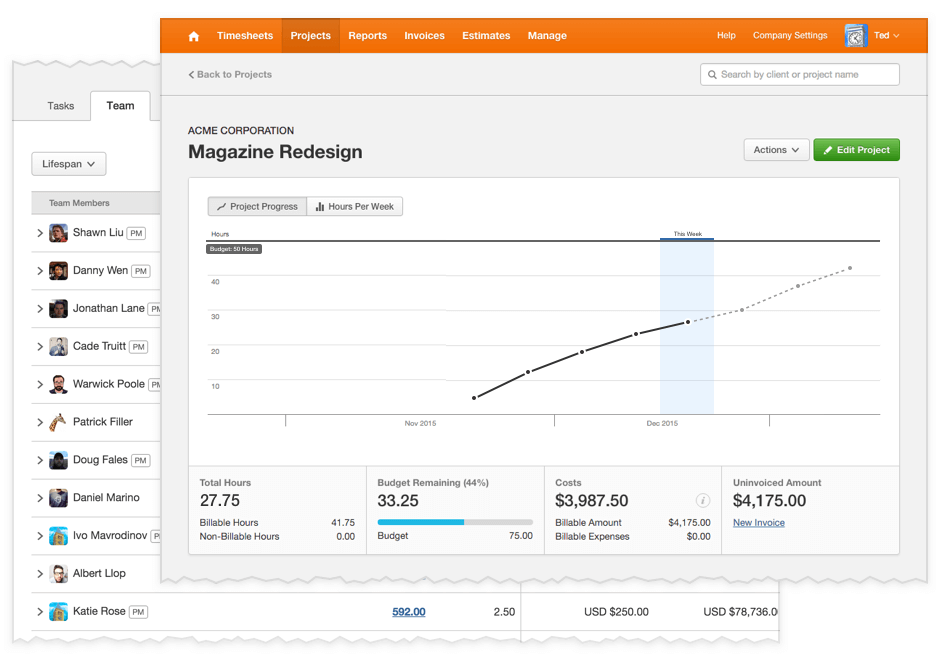Click the Team Members column header
The width and height of the screenshot is (940, 660).
[x=79, y=203]
